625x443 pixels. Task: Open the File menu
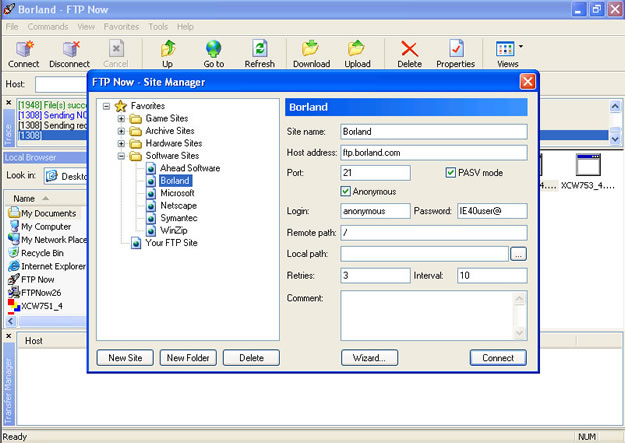(12, 27)
